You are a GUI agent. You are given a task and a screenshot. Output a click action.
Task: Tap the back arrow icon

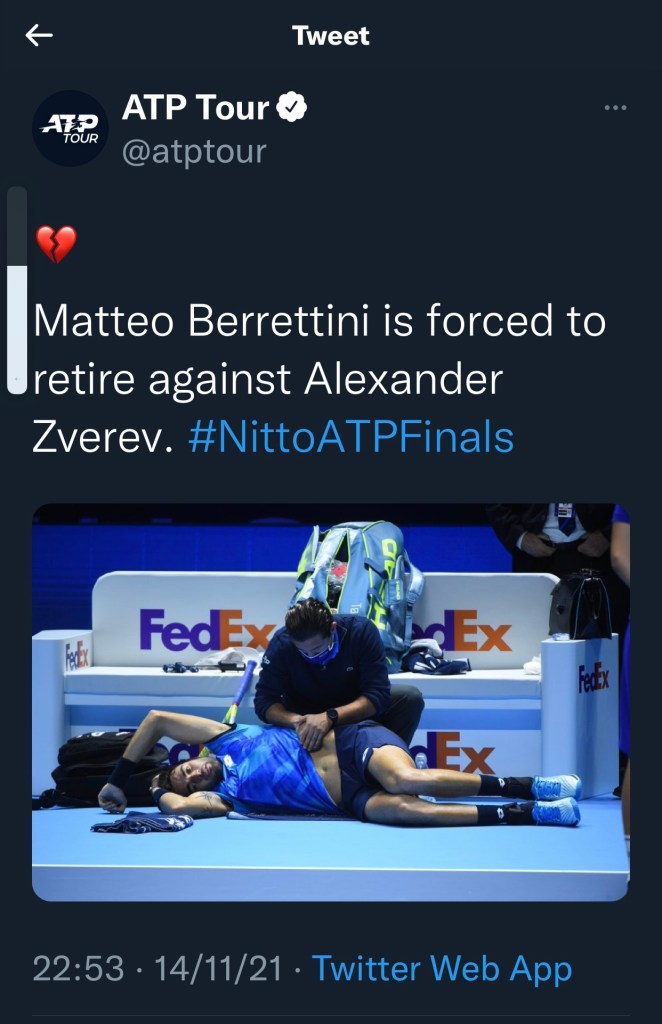(x=39, y=35)
